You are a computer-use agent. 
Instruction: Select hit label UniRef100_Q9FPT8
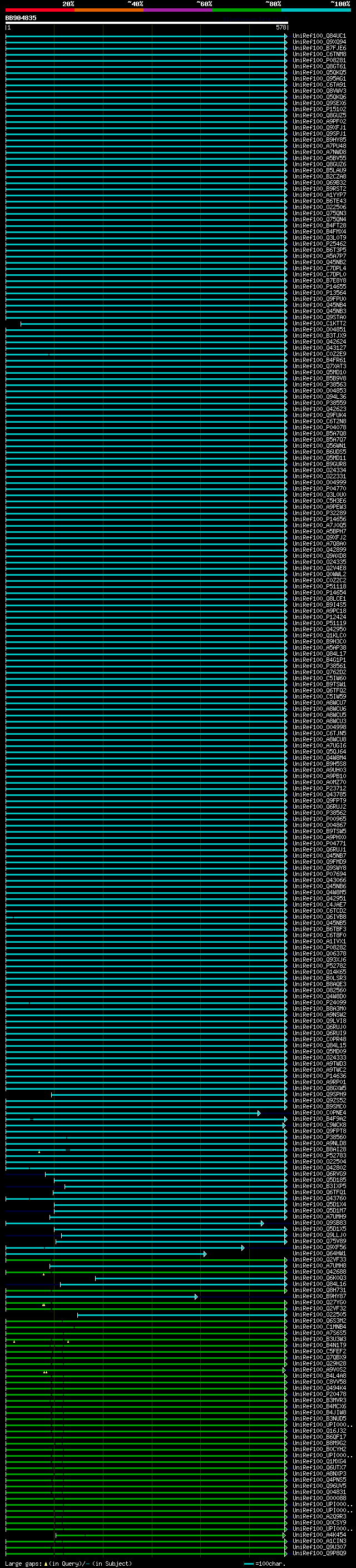(319, 1131)
